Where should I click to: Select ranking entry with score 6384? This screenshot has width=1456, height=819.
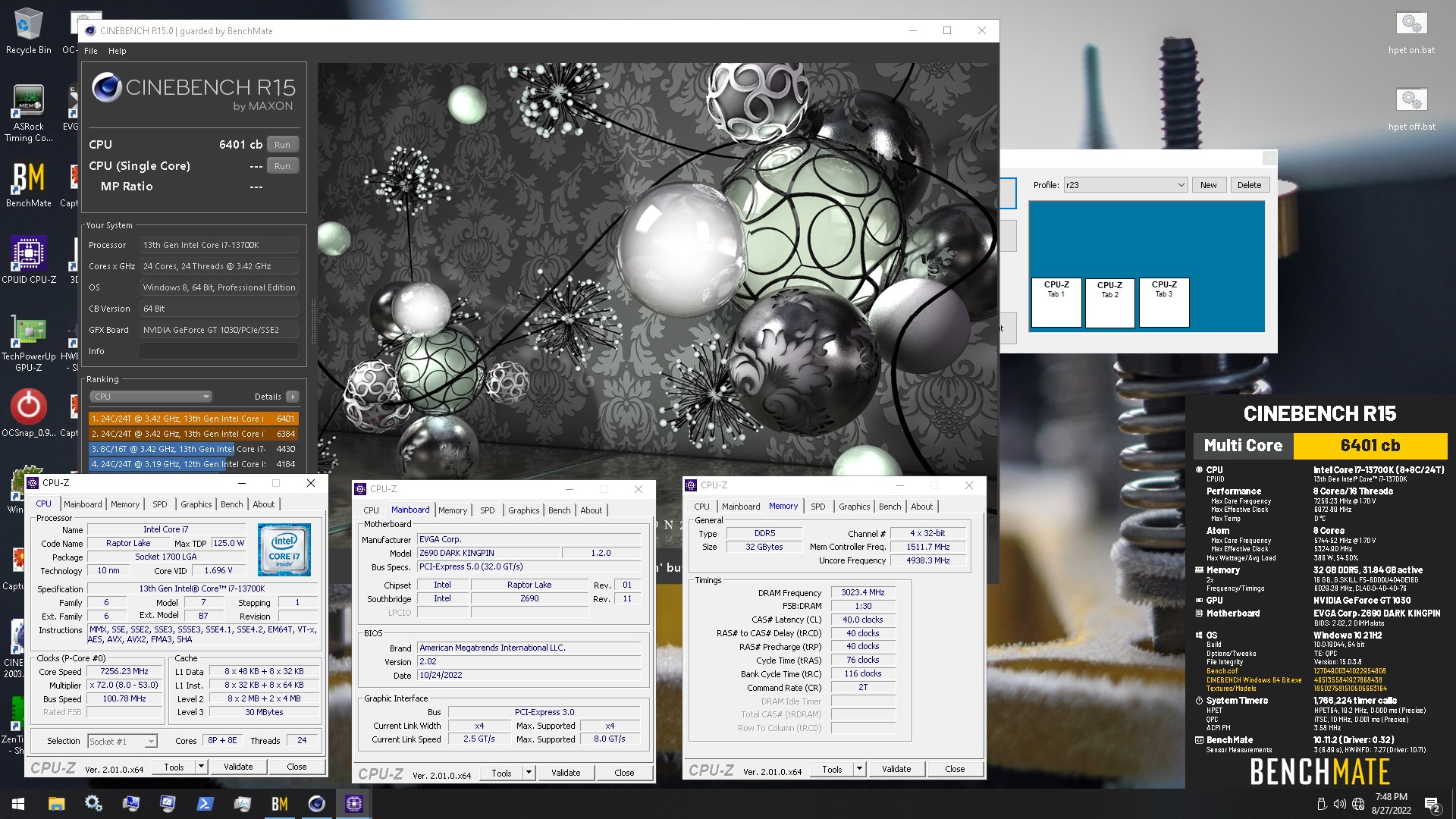coord(193,434)
